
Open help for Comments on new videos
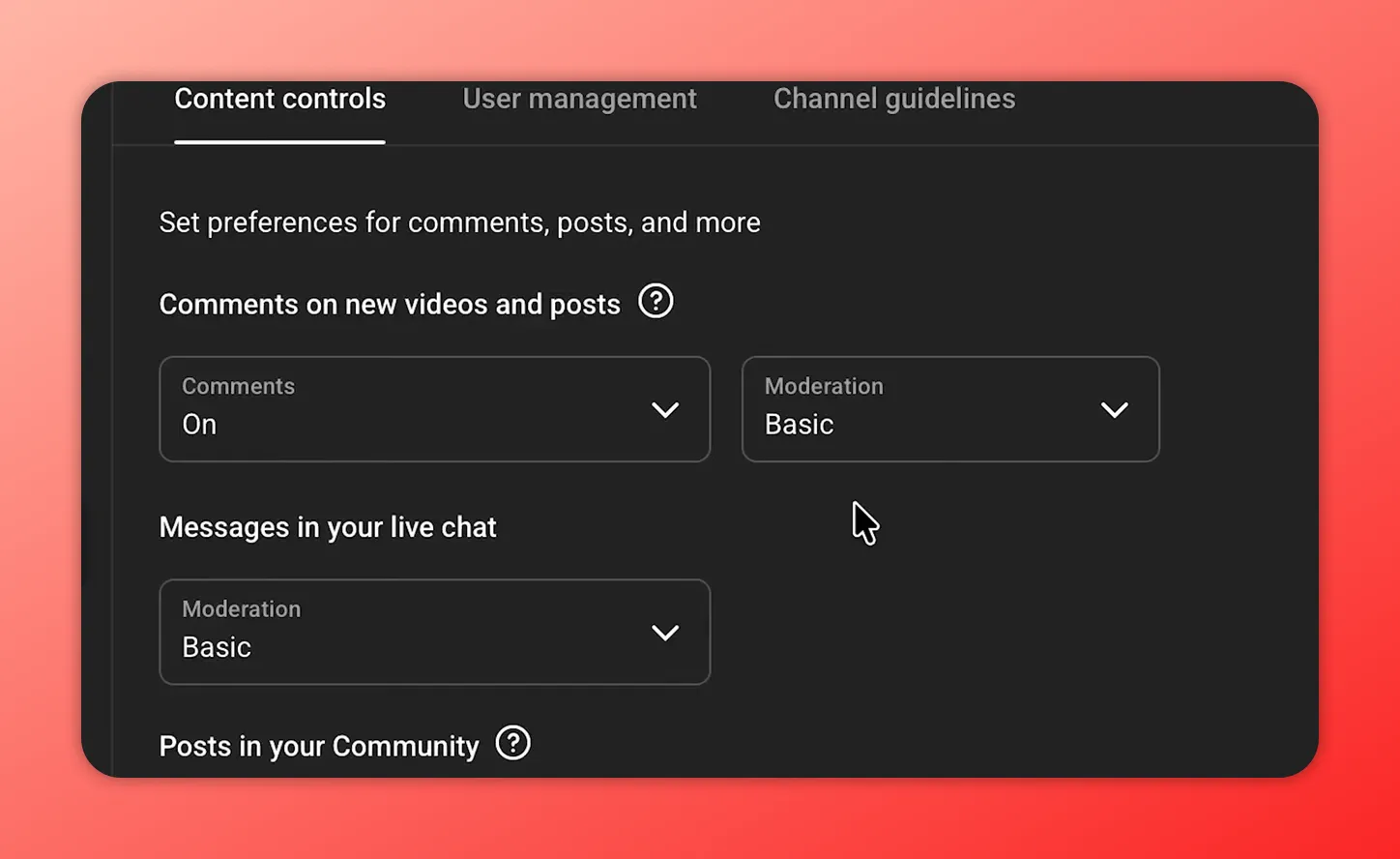pos(656,302)
